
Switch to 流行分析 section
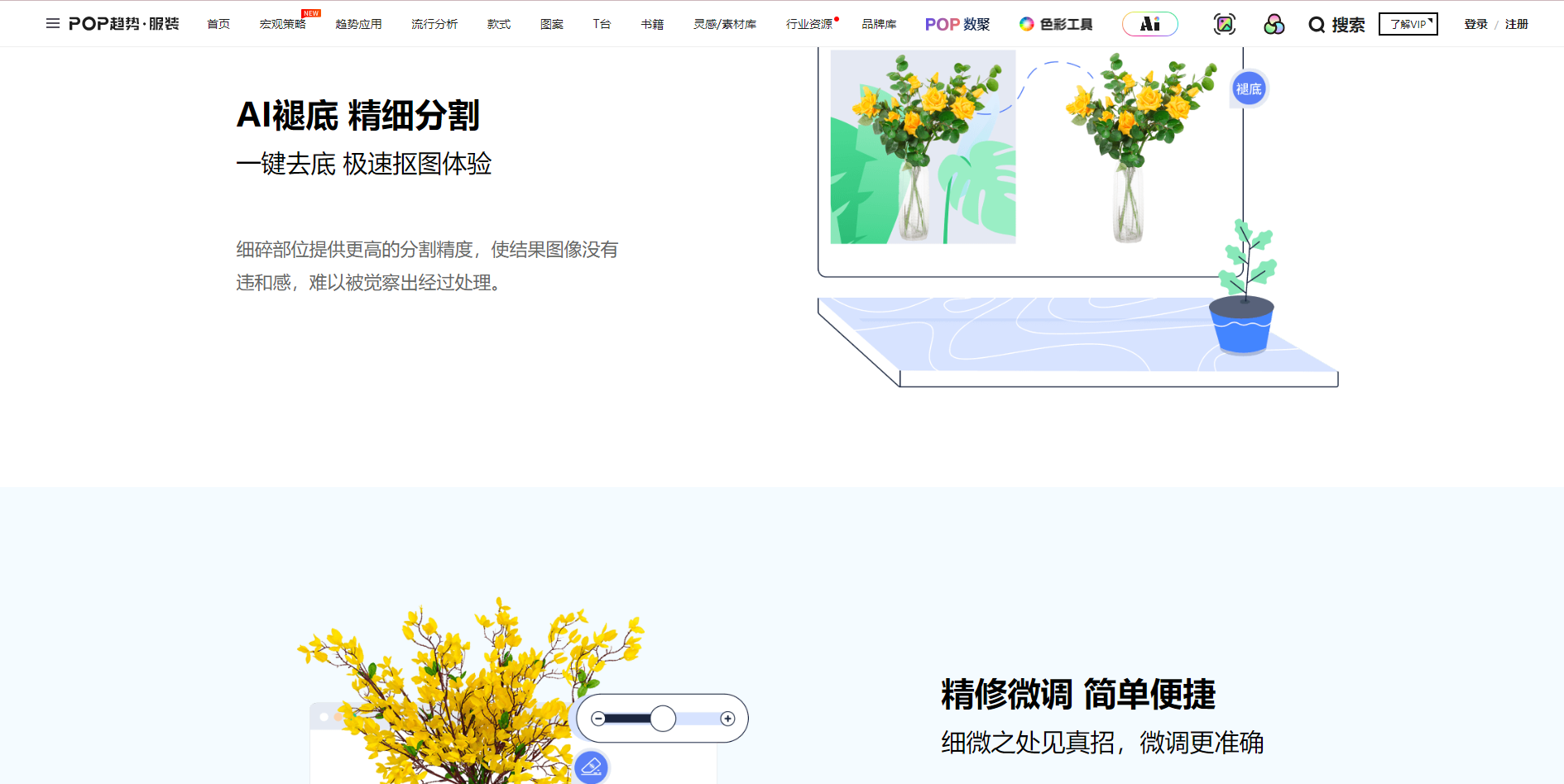tap(434, 24)
